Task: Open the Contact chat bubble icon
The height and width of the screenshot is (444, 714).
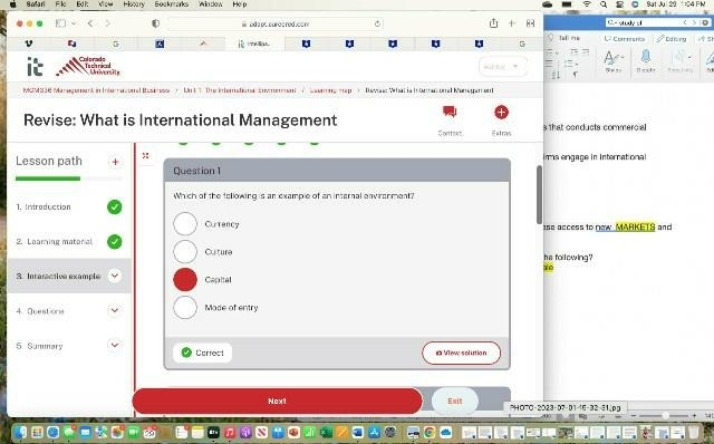Action: 449,112
